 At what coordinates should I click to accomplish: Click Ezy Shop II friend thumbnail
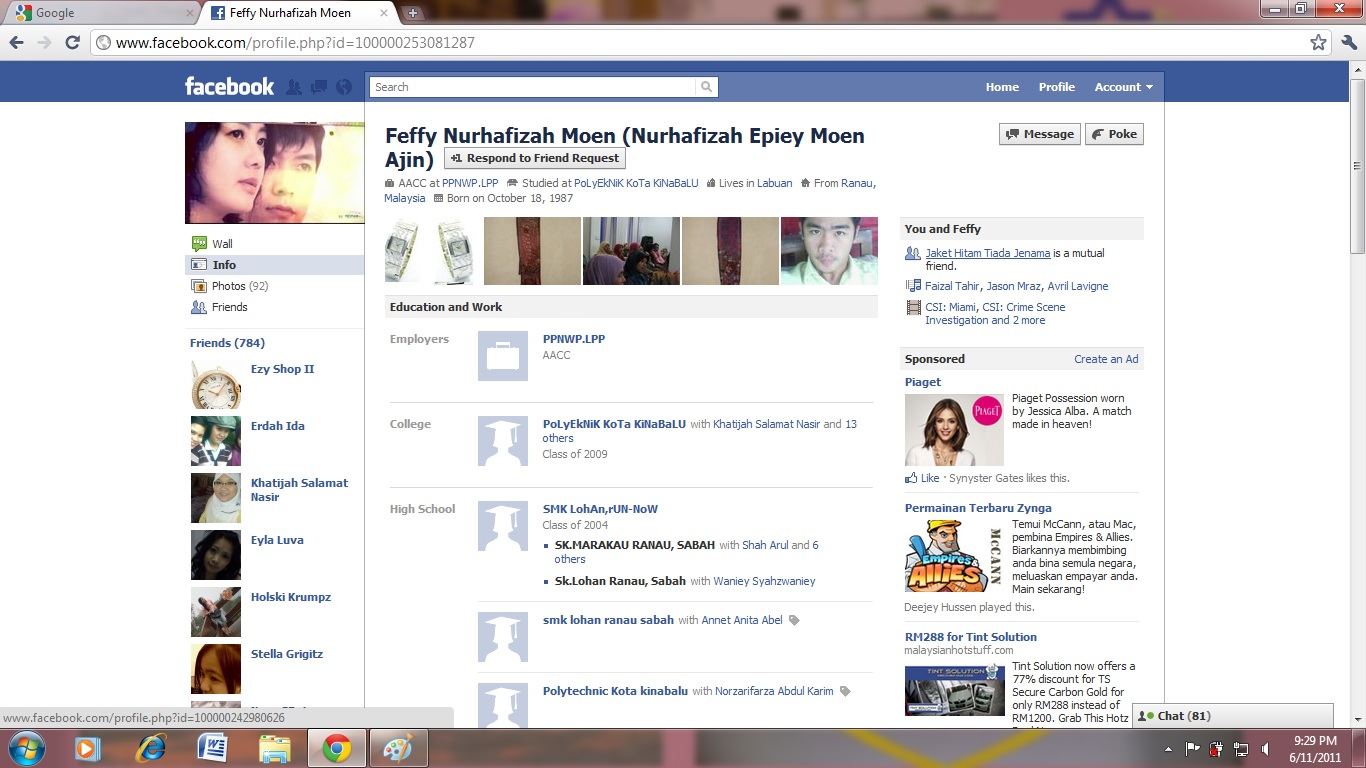(x=216, y=385)
